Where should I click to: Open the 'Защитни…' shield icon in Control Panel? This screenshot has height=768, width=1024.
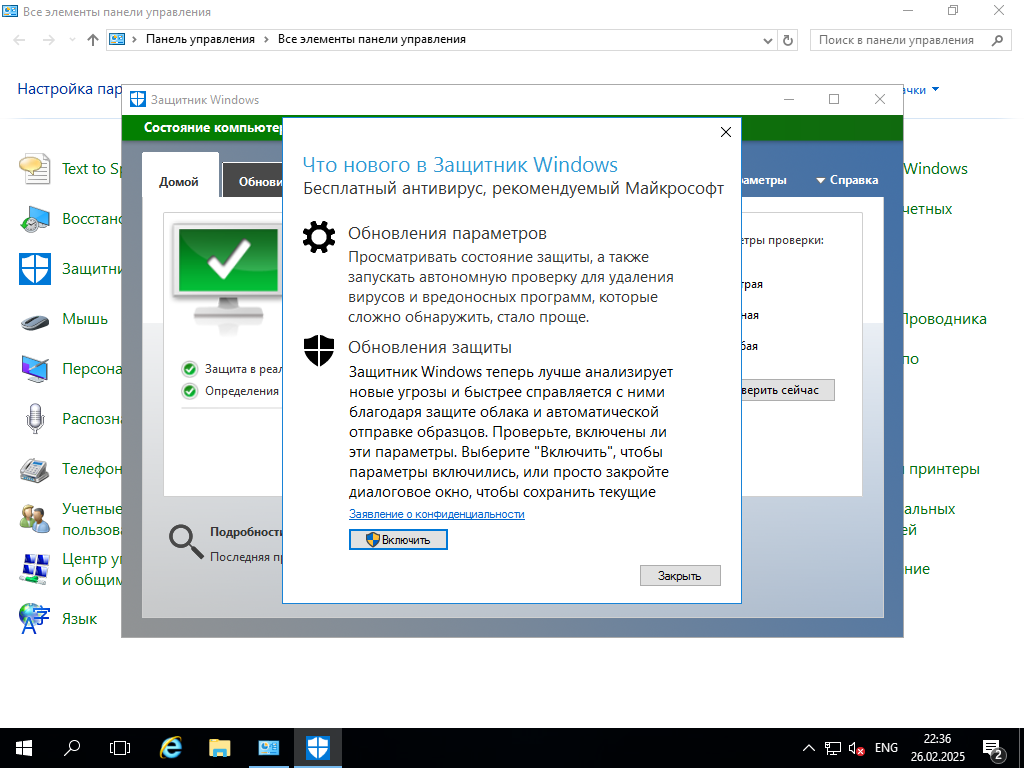coord(35,268)
